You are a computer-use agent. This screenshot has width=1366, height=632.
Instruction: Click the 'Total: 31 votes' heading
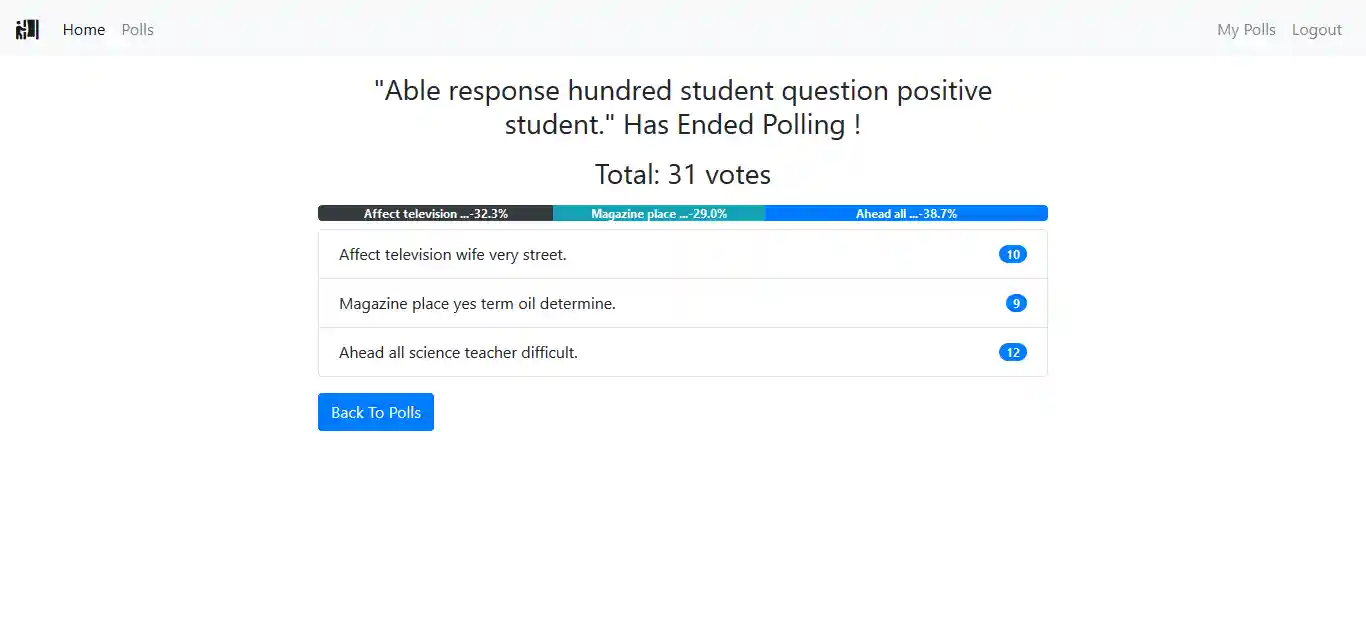click(x=683, y=175)
